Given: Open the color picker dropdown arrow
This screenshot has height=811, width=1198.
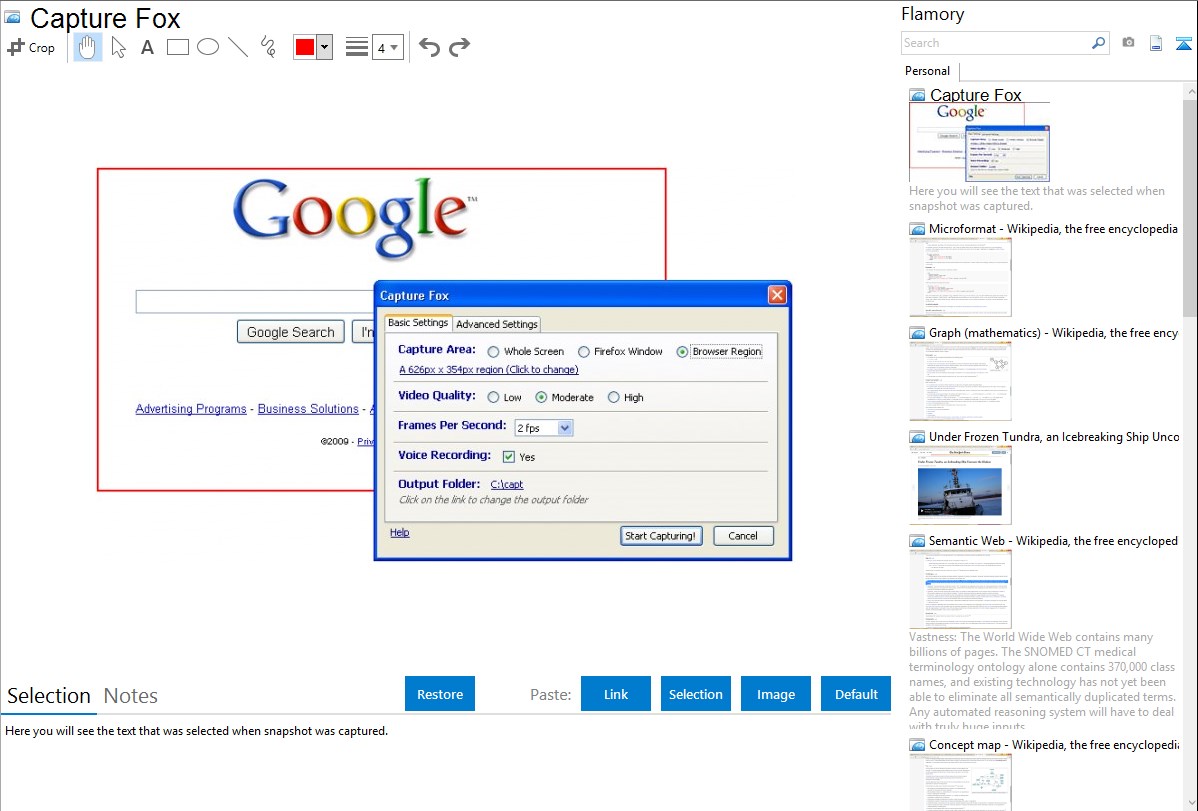Looking at the screenshot, I should tap(324, 47).
